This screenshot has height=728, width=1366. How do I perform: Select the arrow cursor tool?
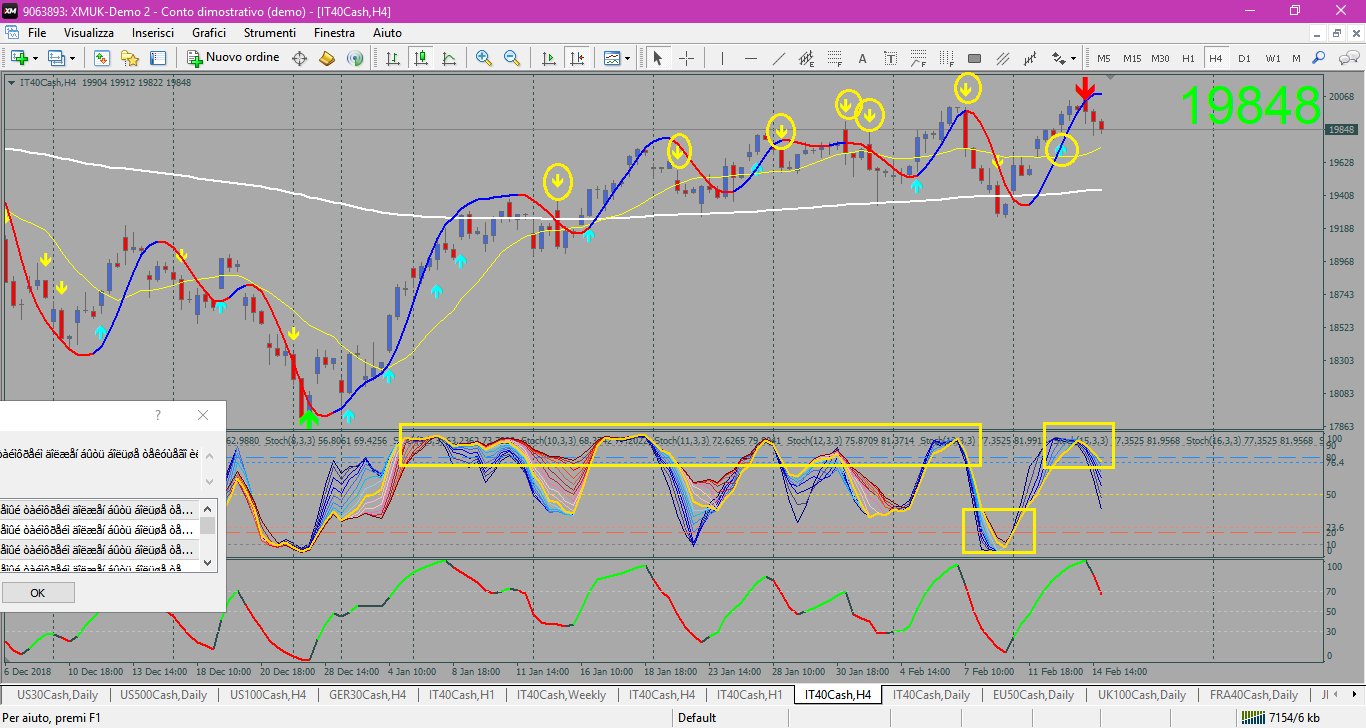click(x=658, y=58)
